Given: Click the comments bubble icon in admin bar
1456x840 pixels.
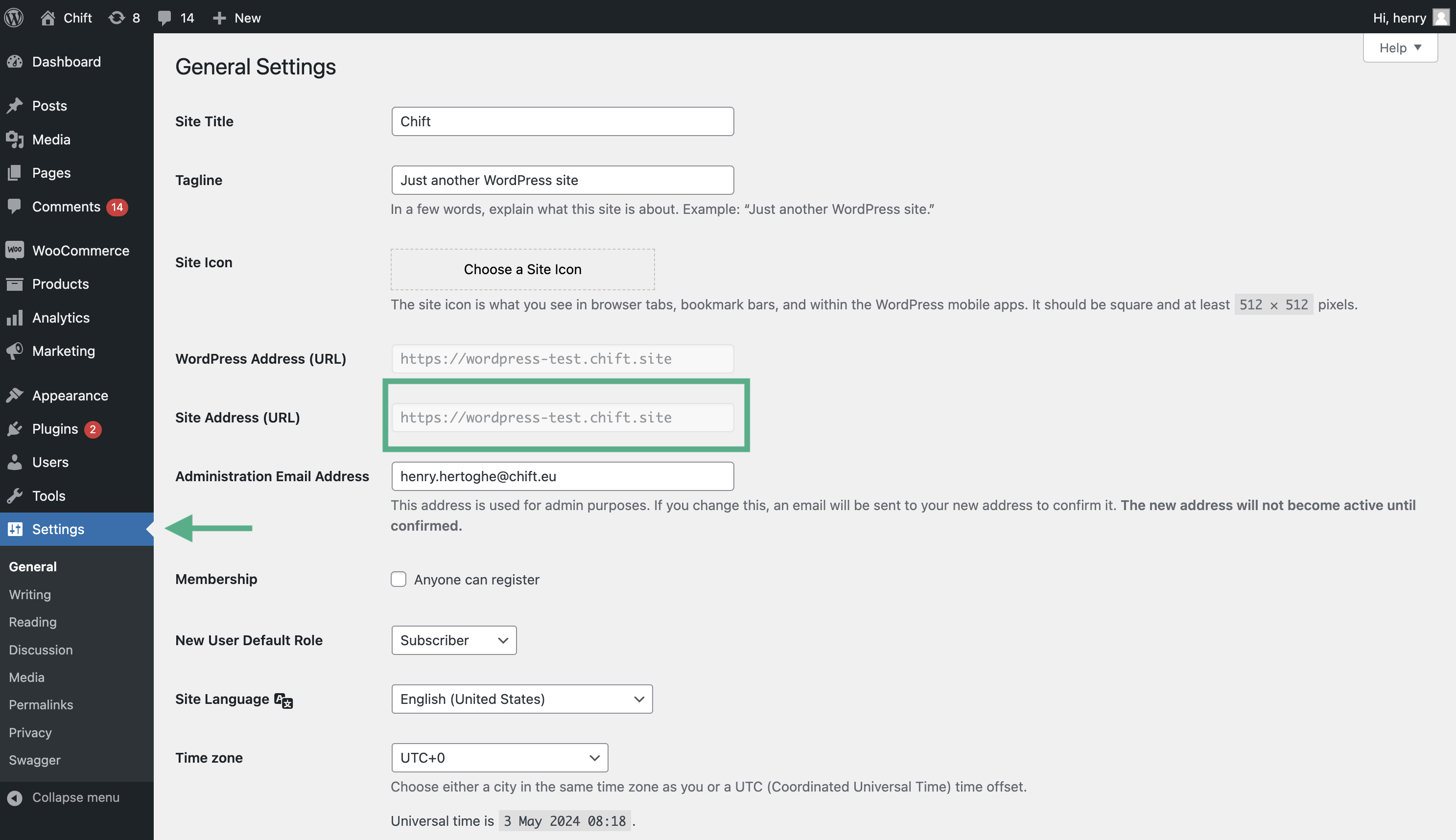Looking at the screenshot, I should (164, 17).
